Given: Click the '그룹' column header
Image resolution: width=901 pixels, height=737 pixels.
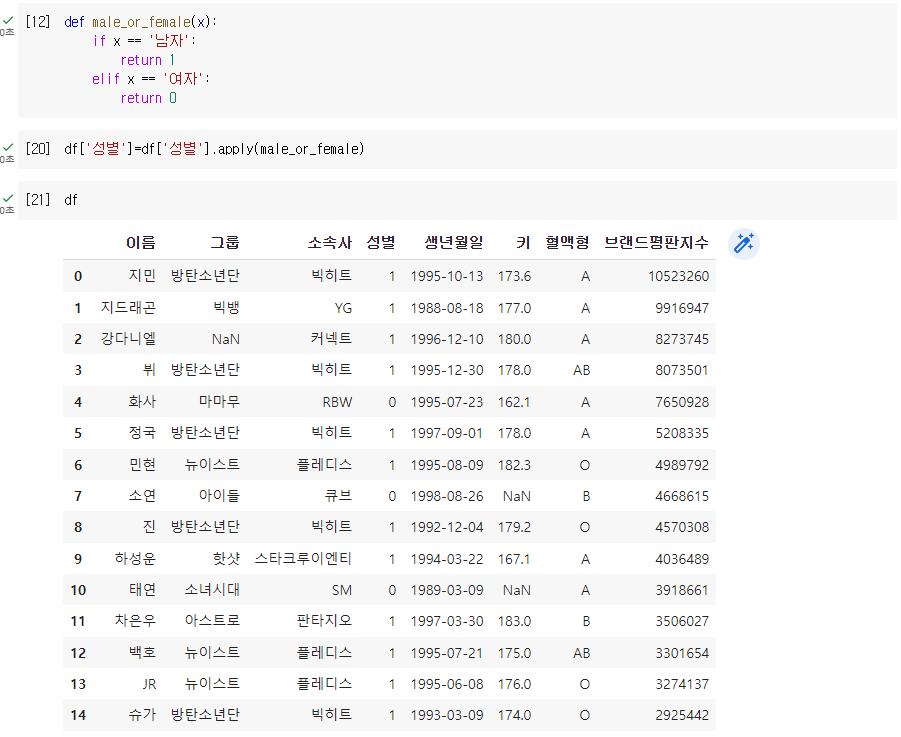Looking at the screenshot, I should point(225,242).
